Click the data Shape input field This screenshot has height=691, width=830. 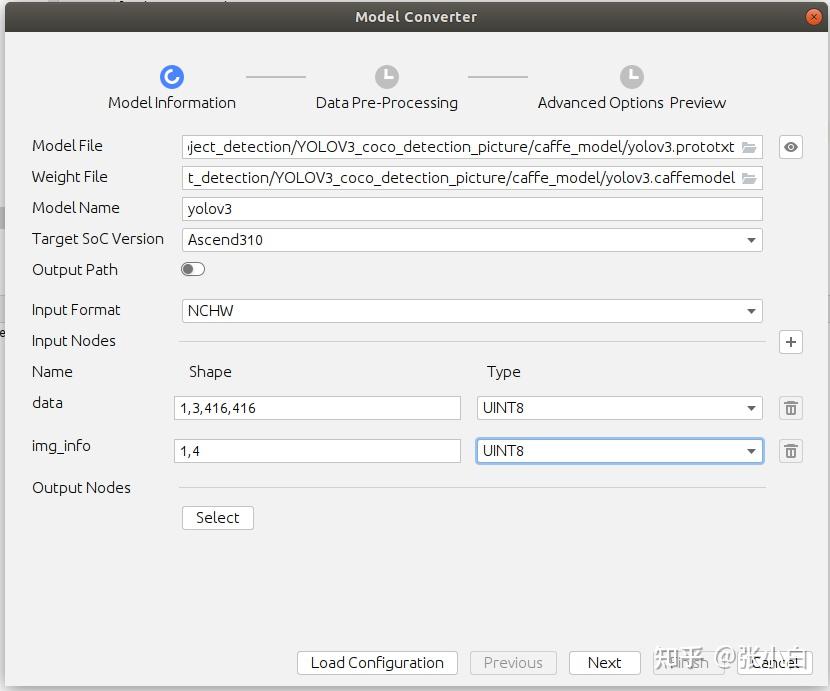tap(317, 408)
